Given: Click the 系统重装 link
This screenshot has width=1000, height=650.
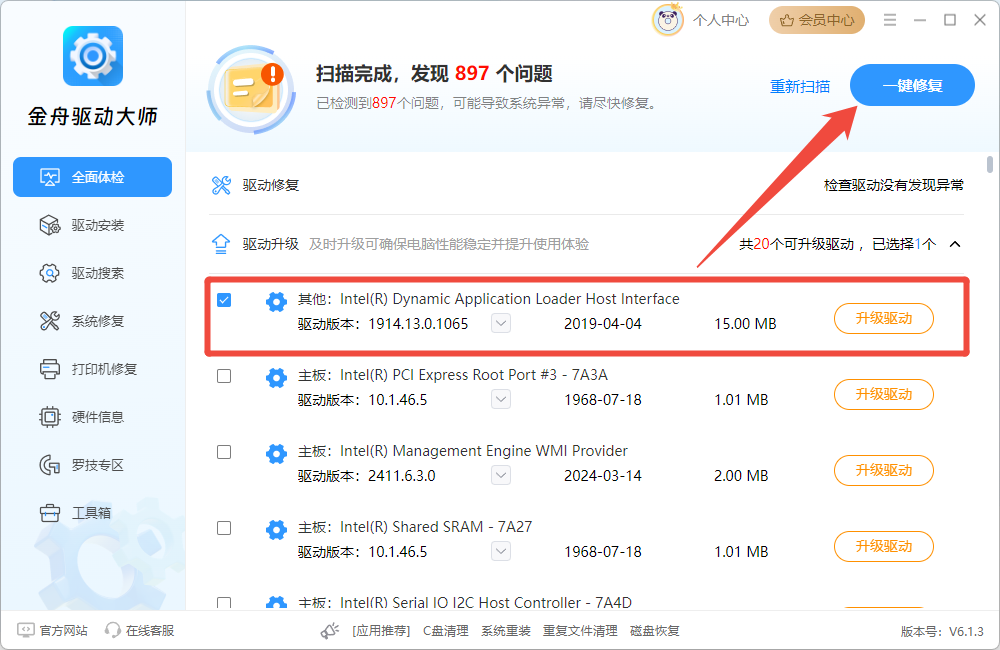Looking at the screenshot, I should click(506, 631).
